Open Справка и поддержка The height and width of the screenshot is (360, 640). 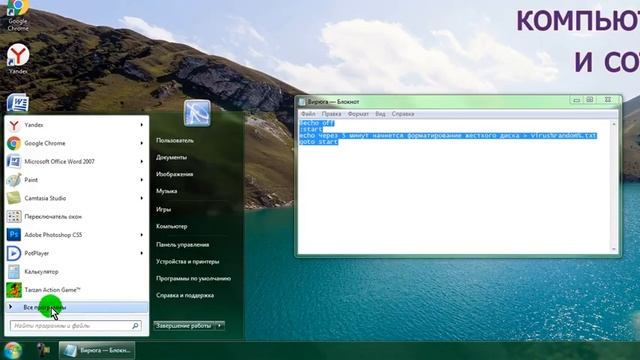click(x=184, y=296)
